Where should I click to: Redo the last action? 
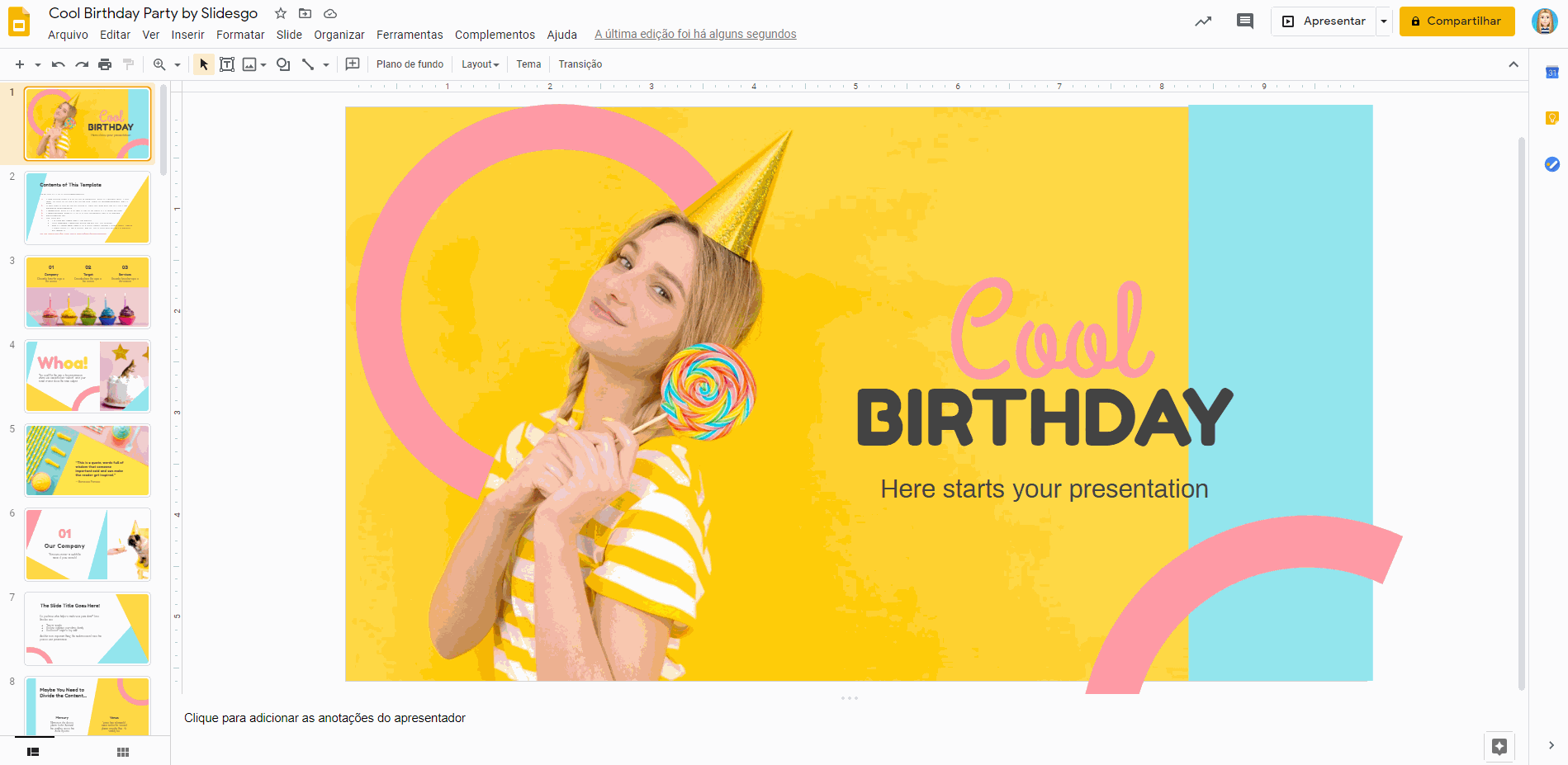pos(82,64)
